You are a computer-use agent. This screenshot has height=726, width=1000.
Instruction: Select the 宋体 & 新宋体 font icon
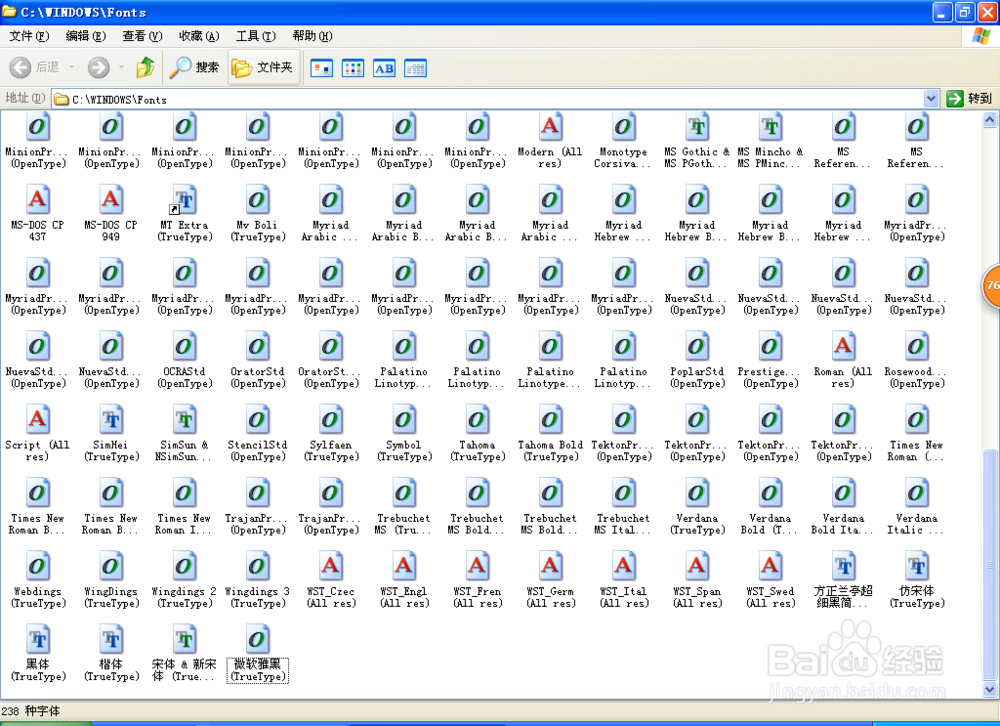184,639
